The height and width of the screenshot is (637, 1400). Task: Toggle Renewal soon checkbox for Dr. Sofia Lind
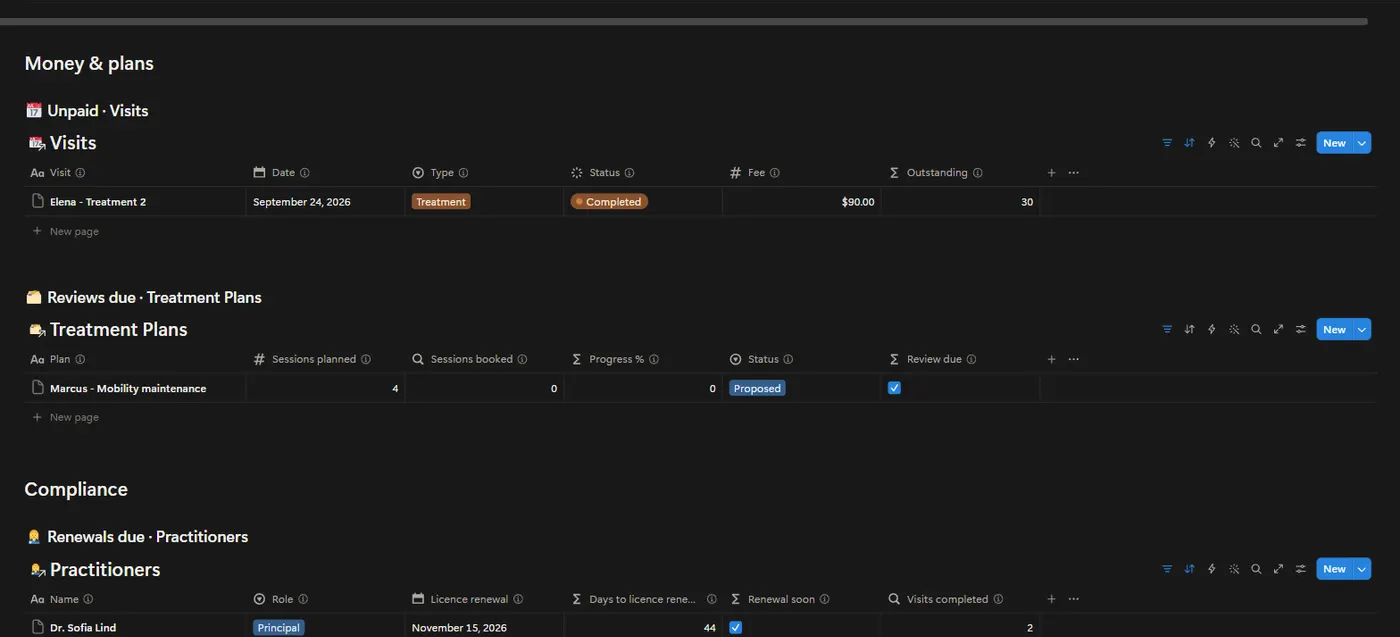click(x=736, y=628)
